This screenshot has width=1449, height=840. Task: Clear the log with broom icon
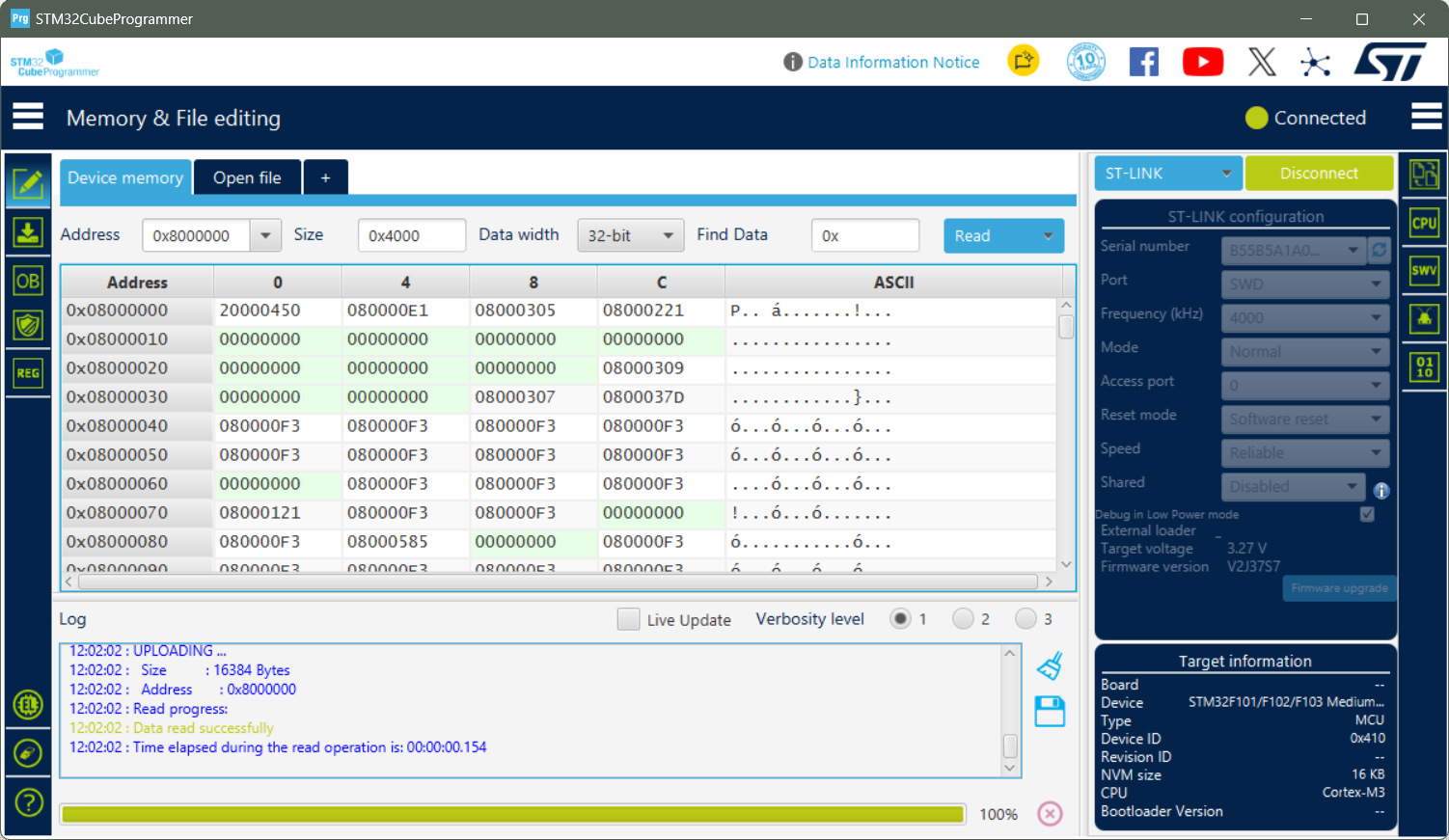(1050, 665)
